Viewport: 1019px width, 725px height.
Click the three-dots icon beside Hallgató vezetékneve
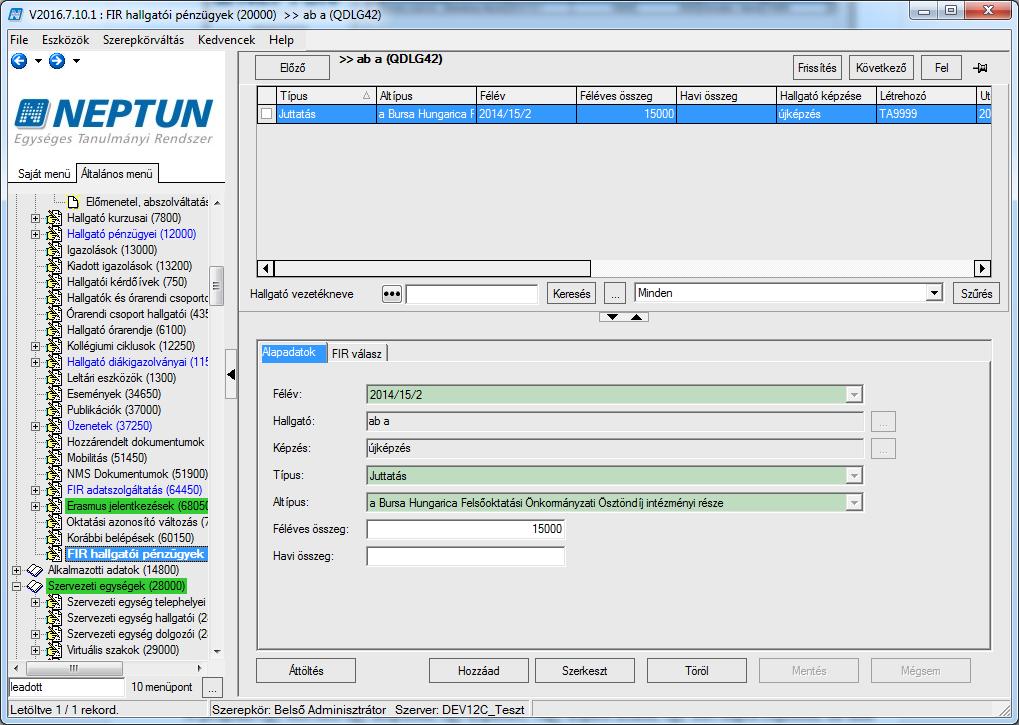pos(391,294)
